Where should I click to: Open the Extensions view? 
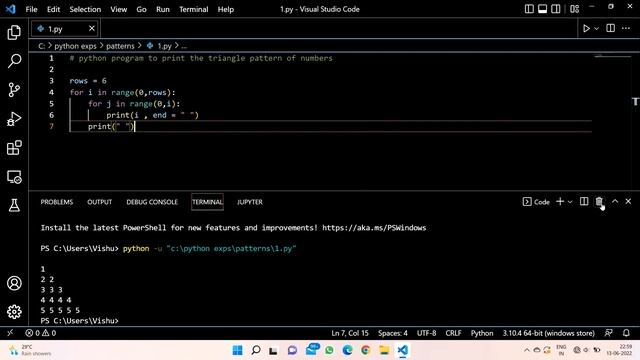point(14,148)
